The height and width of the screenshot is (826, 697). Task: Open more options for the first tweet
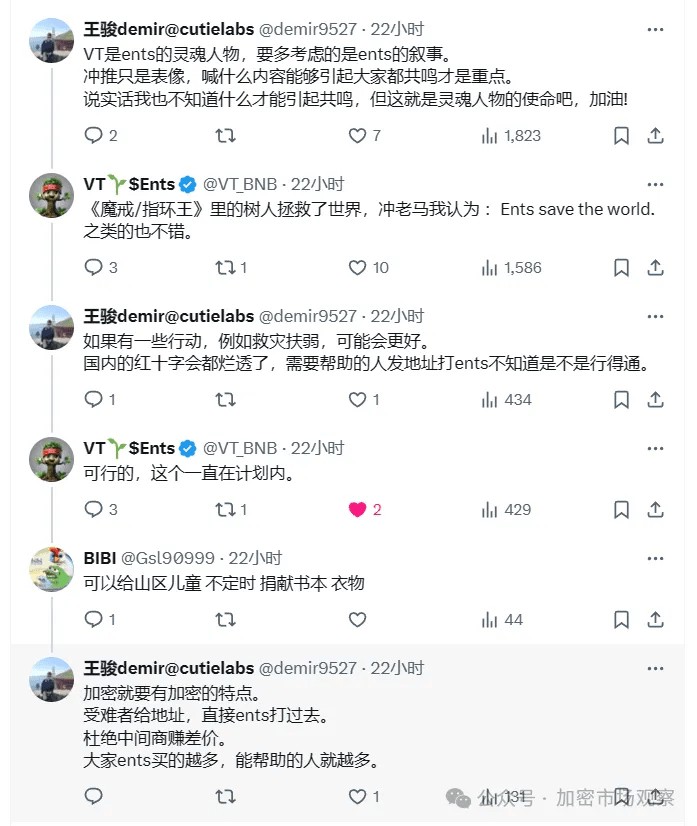[x=655, y=30]
